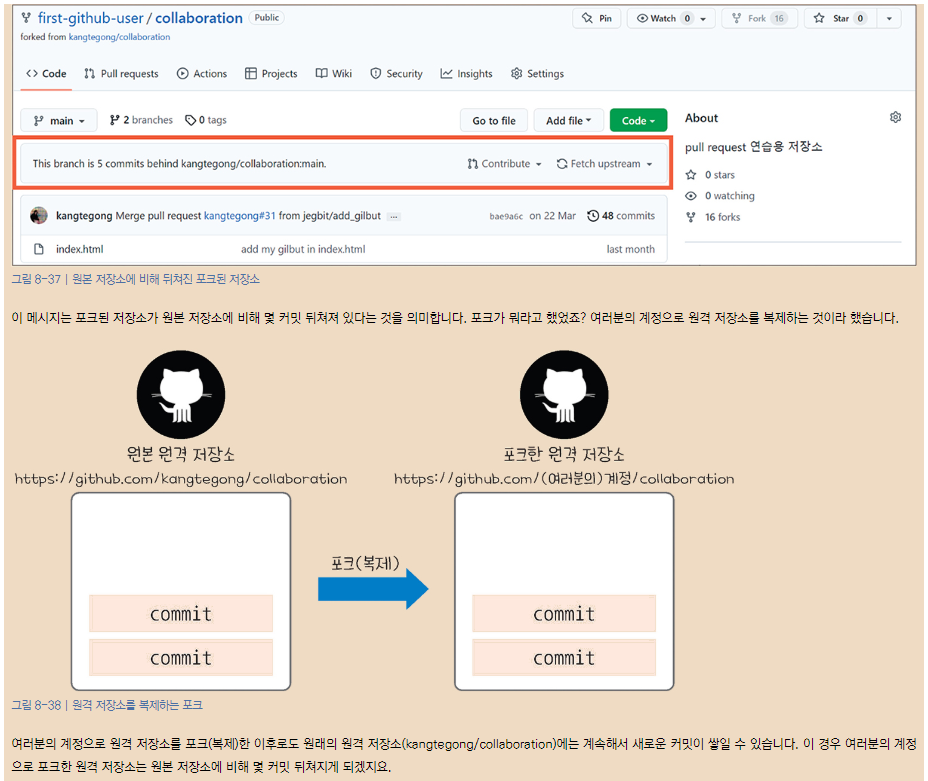928x781 pixels.
Task: Click the fork icon before repository name
Action: pyautogui.click(x=26, y=18)
